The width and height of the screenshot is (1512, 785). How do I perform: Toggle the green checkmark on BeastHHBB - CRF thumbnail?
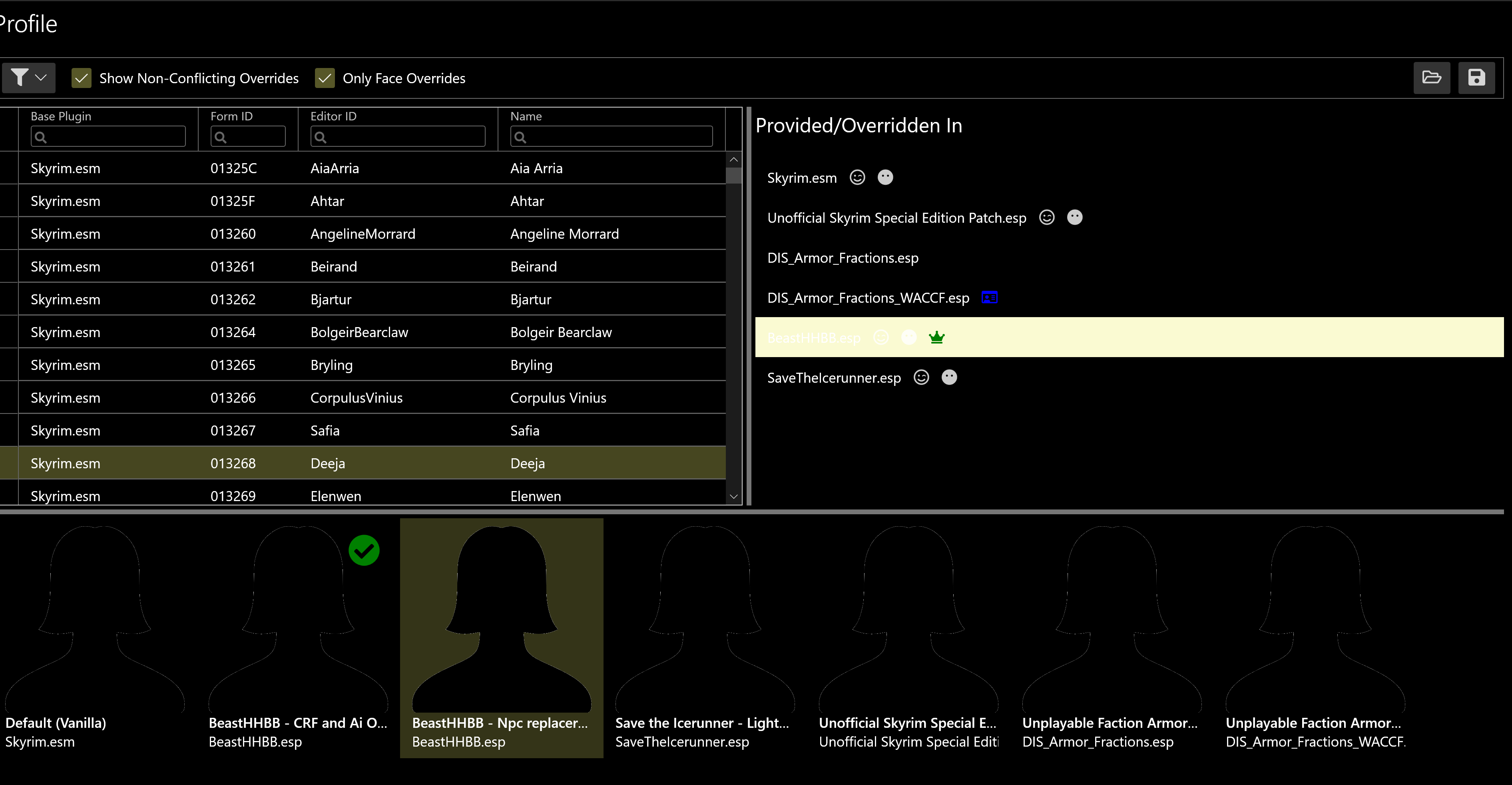pos(364,549)
